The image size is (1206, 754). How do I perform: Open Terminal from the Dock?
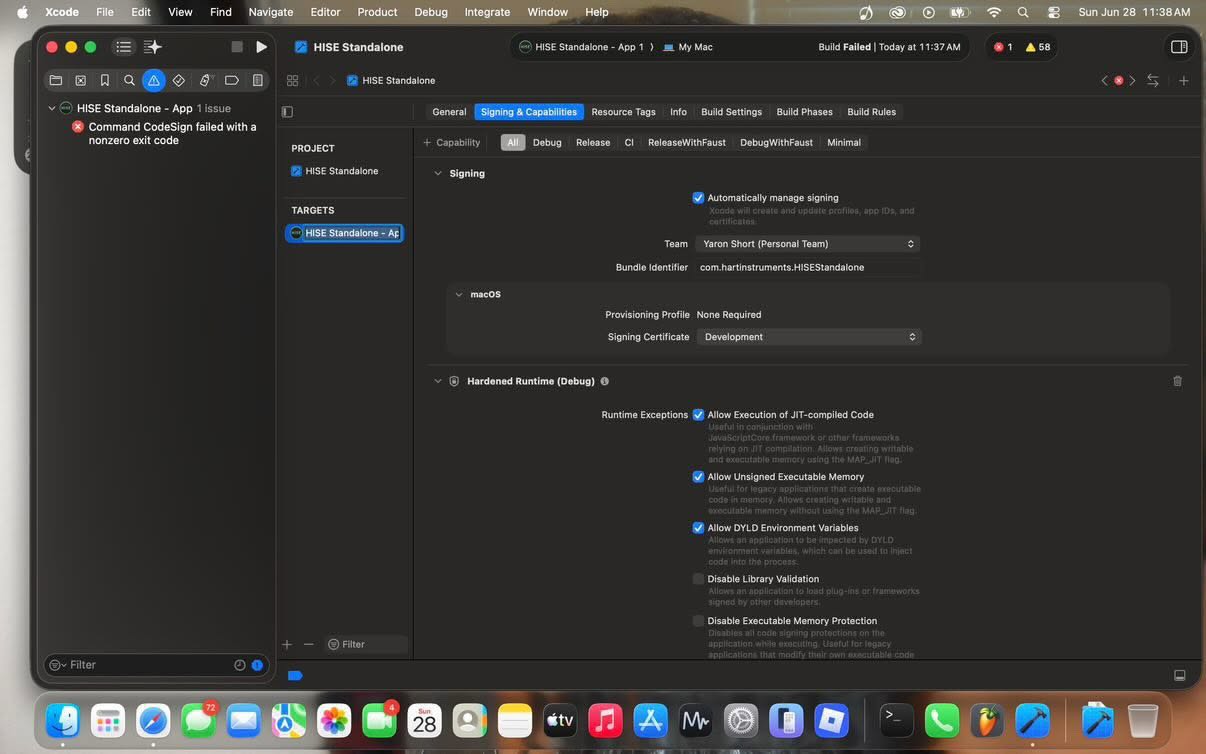click(x=895, y=719)
